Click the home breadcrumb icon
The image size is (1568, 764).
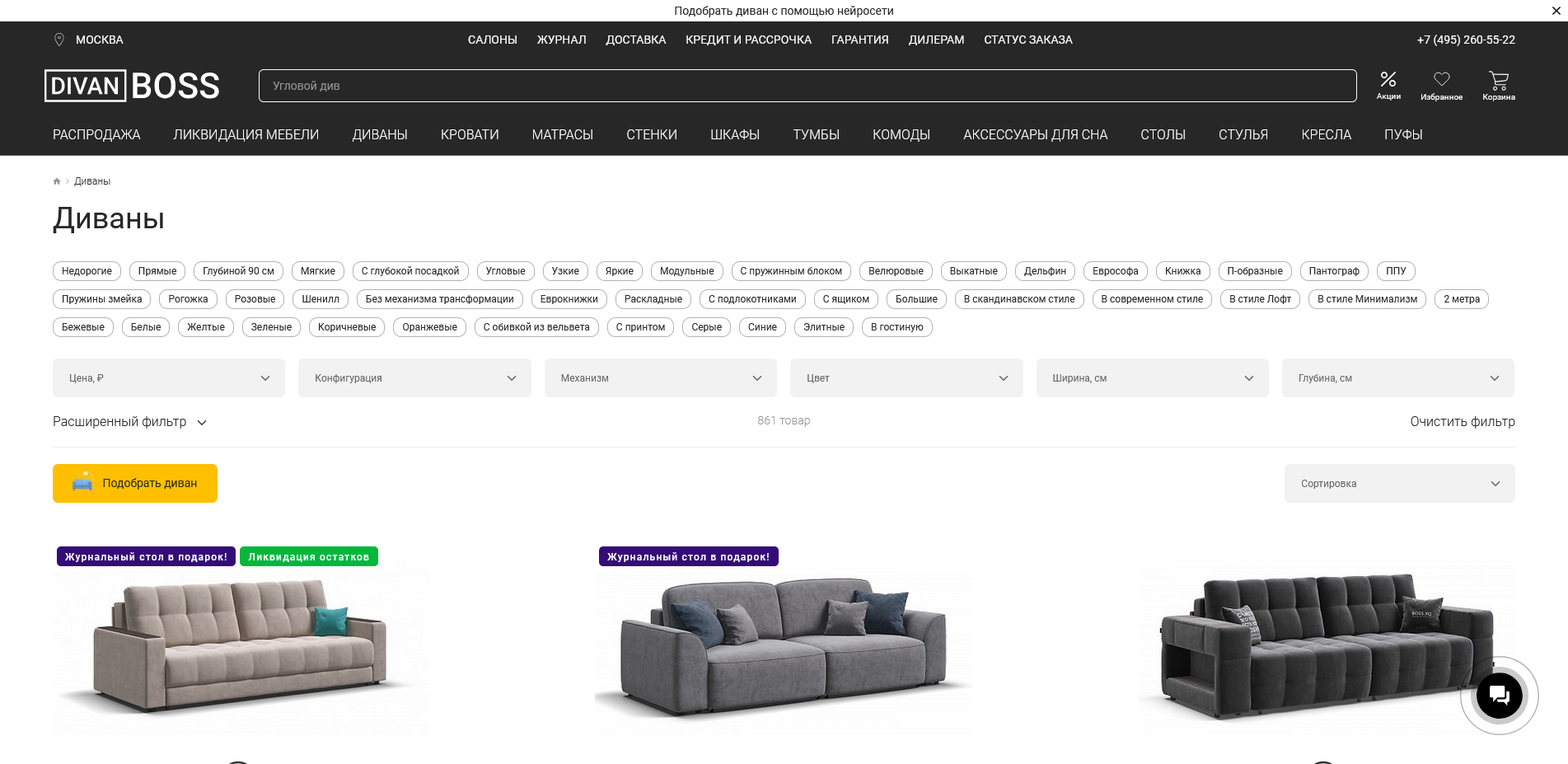coord(57,181)
